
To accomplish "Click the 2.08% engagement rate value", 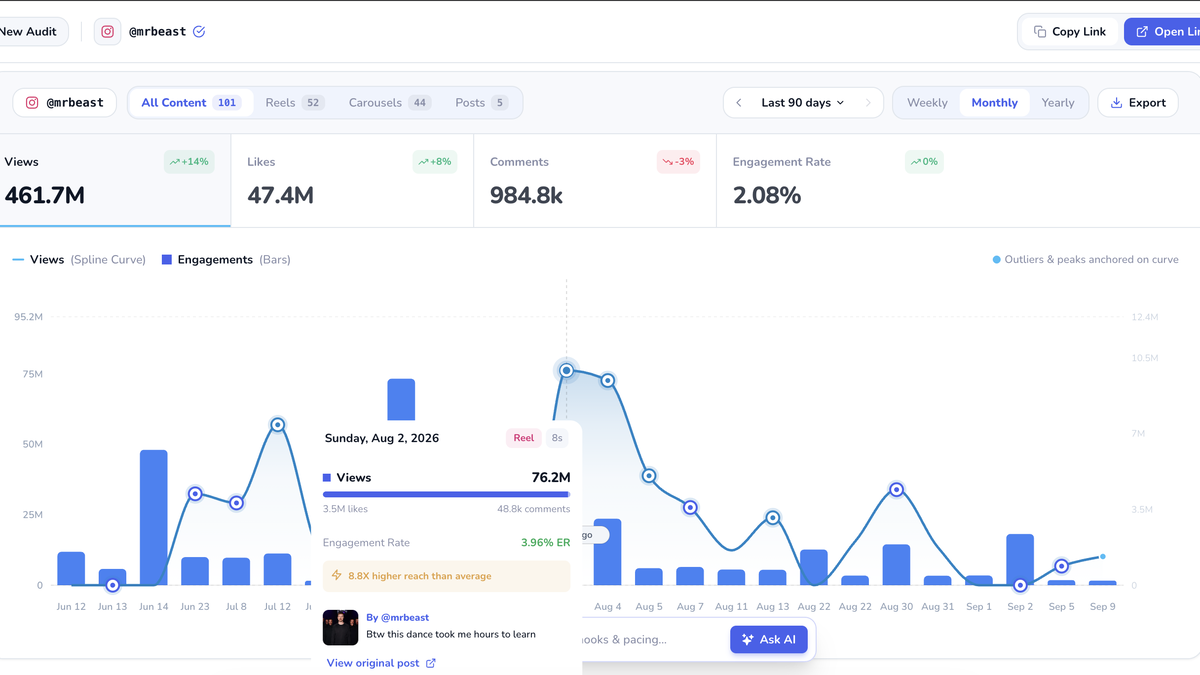I will (767, 196).
